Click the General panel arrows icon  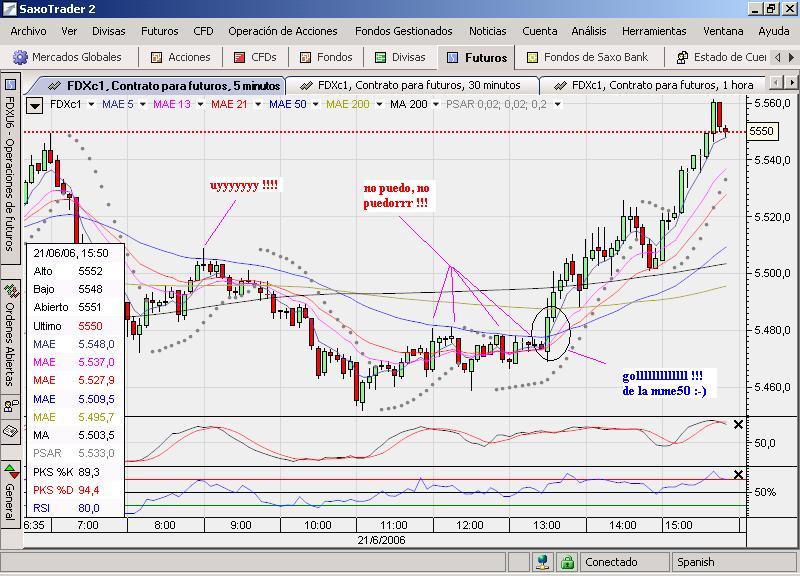click(11, 471)
